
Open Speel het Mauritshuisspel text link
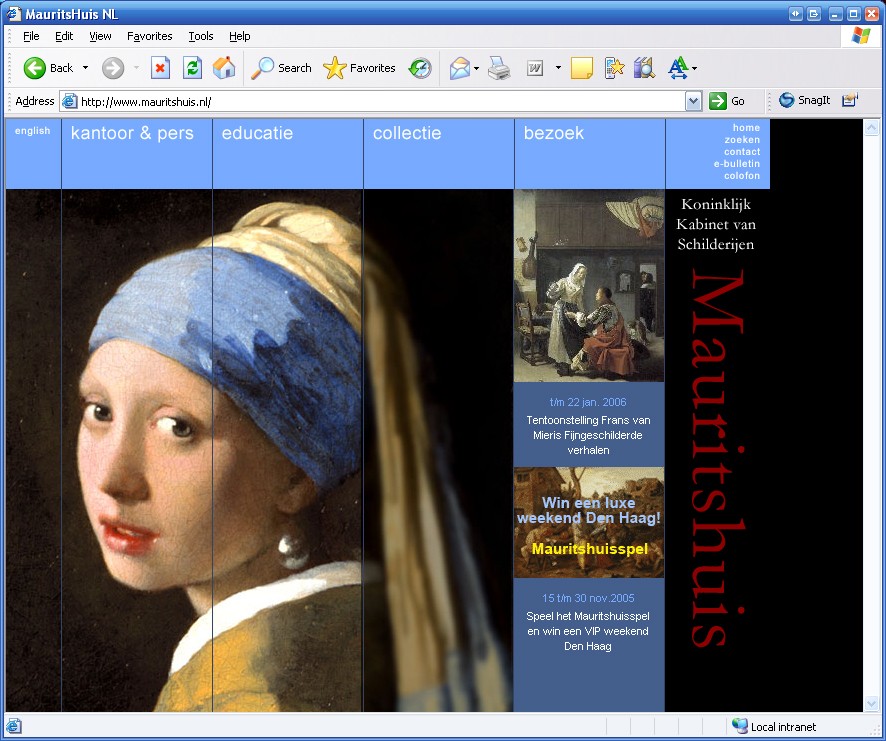[x=588, y=631]
